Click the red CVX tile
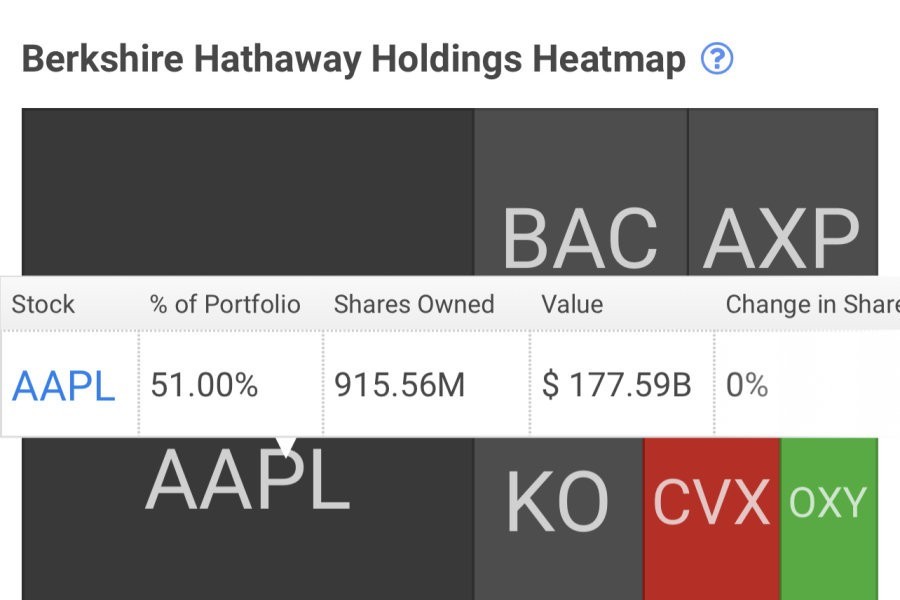Image resolution: width=900 pixels, height=600 pixels. point(711,502)
